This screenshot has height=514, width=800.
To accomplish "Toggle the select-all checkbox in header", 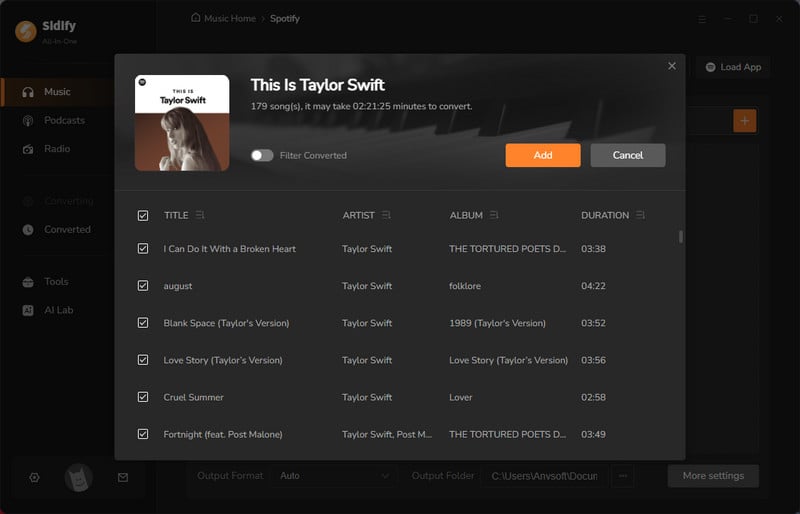I will click(143, 215).
